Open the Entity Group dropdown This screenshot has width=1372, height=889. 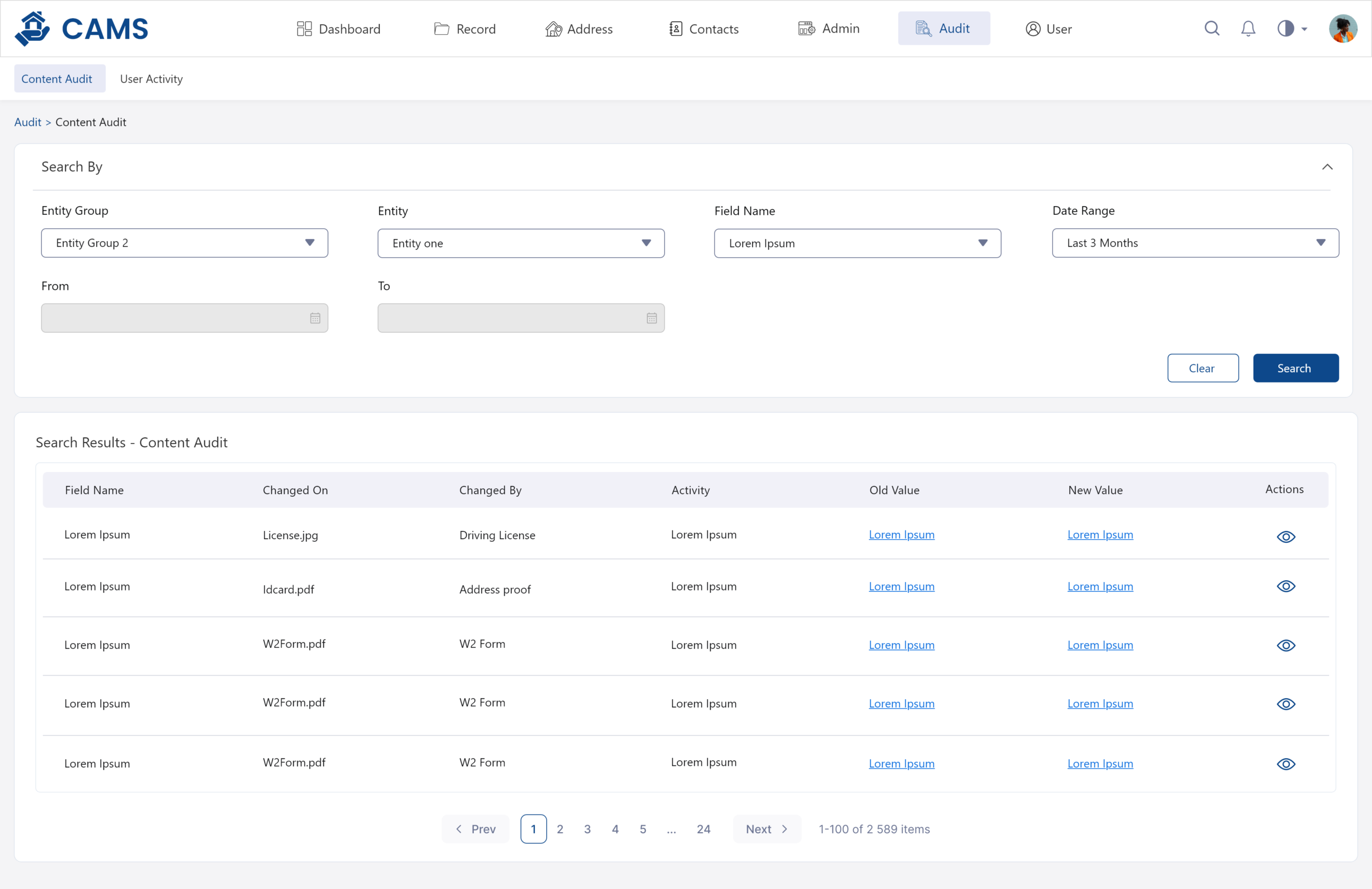(x=184, y=243)
